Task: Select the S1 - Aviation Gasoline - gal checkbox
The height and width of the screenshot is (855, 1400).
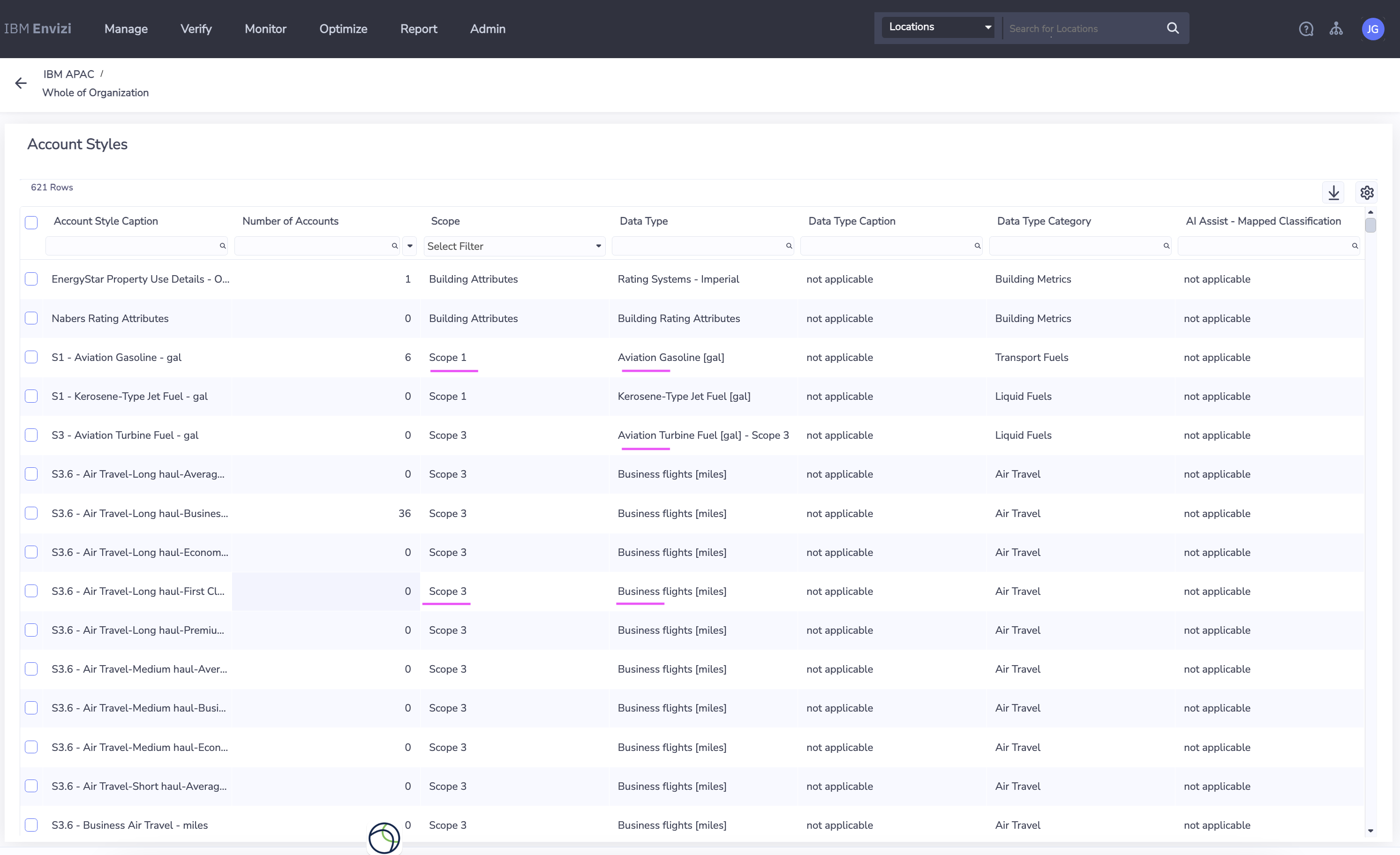Action: point(31,357)
